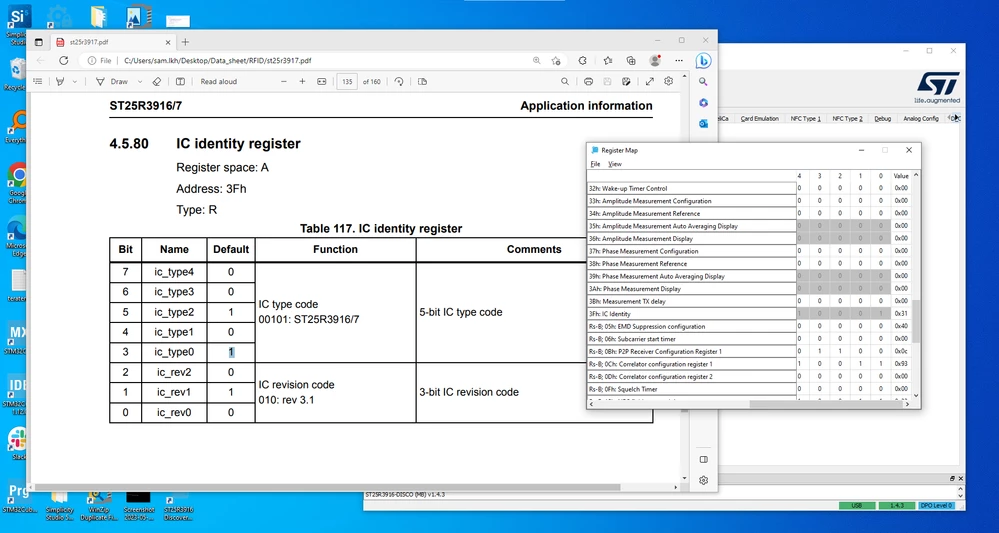This screenshot has height=533, width=999.
Task: Zoom in the PDF with plus icon
Action: (303, 82)
